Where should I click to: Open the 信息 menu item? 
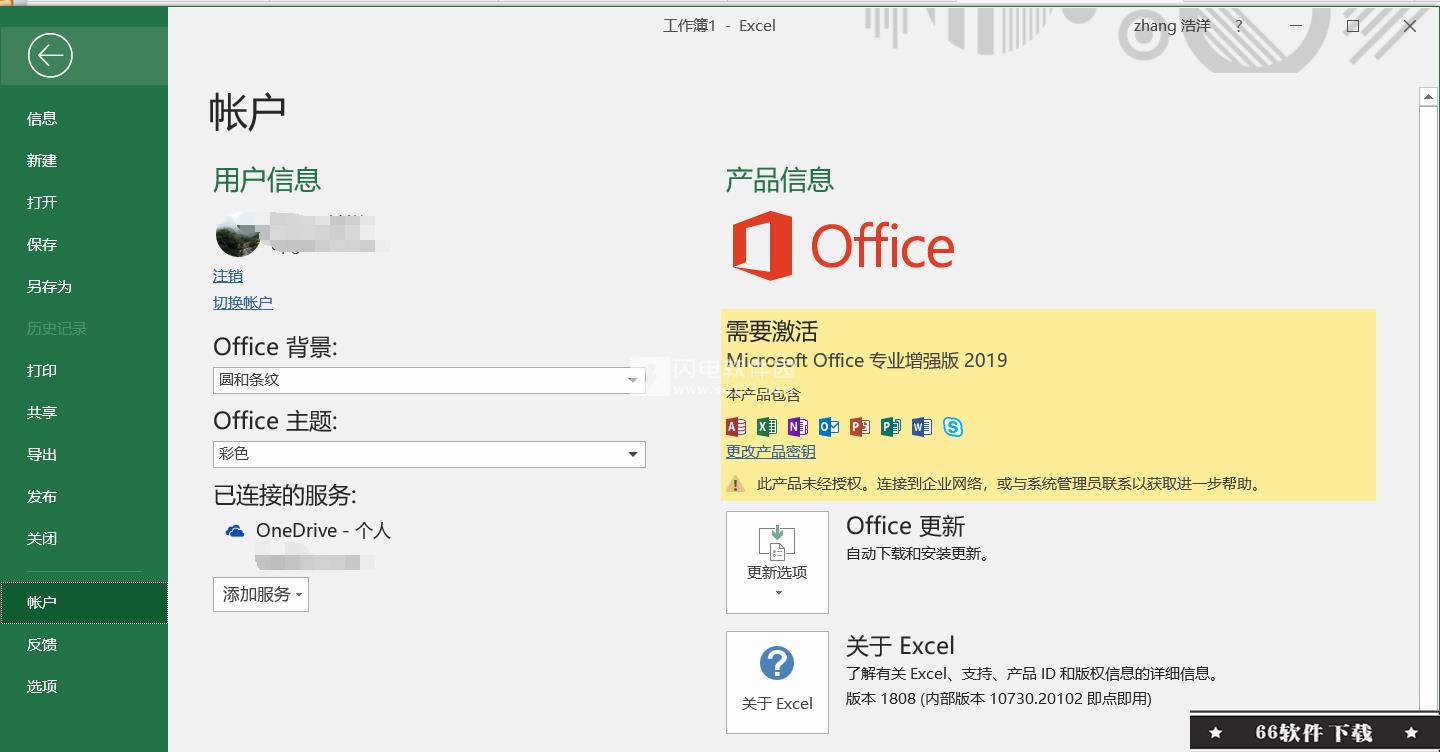(84, 118)
